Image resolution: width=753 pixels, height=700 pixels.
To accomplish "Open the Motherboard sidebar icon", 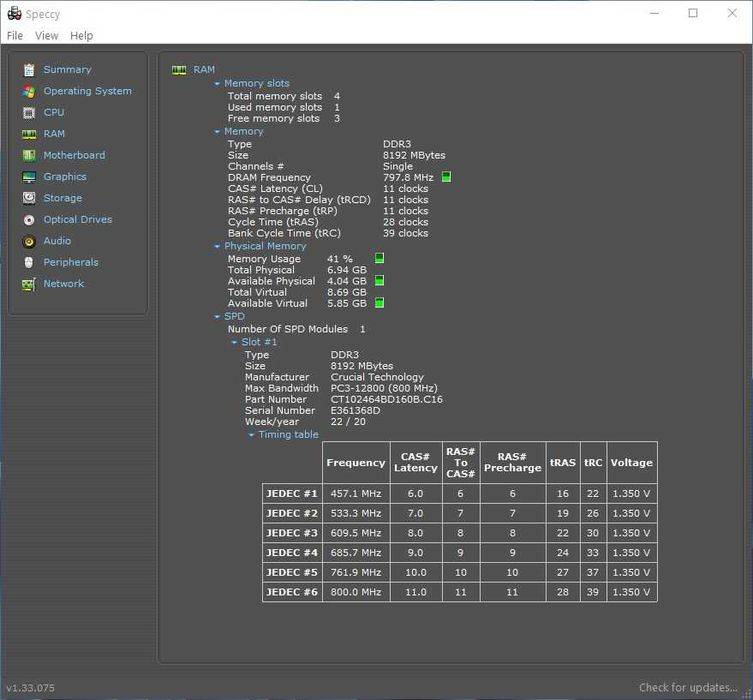I will point(29,156).
